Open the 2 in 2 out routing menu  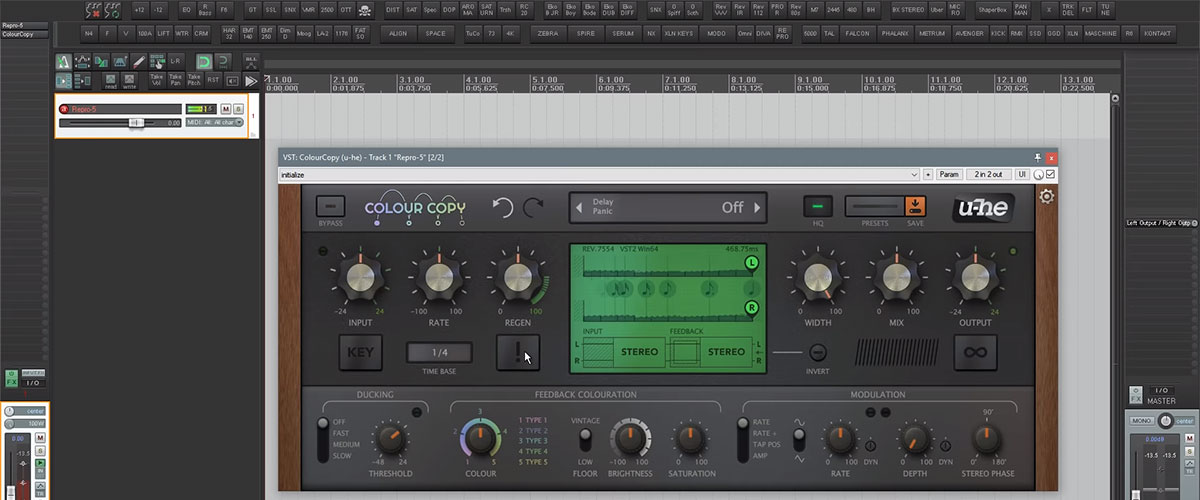click(x=988, y=174)
